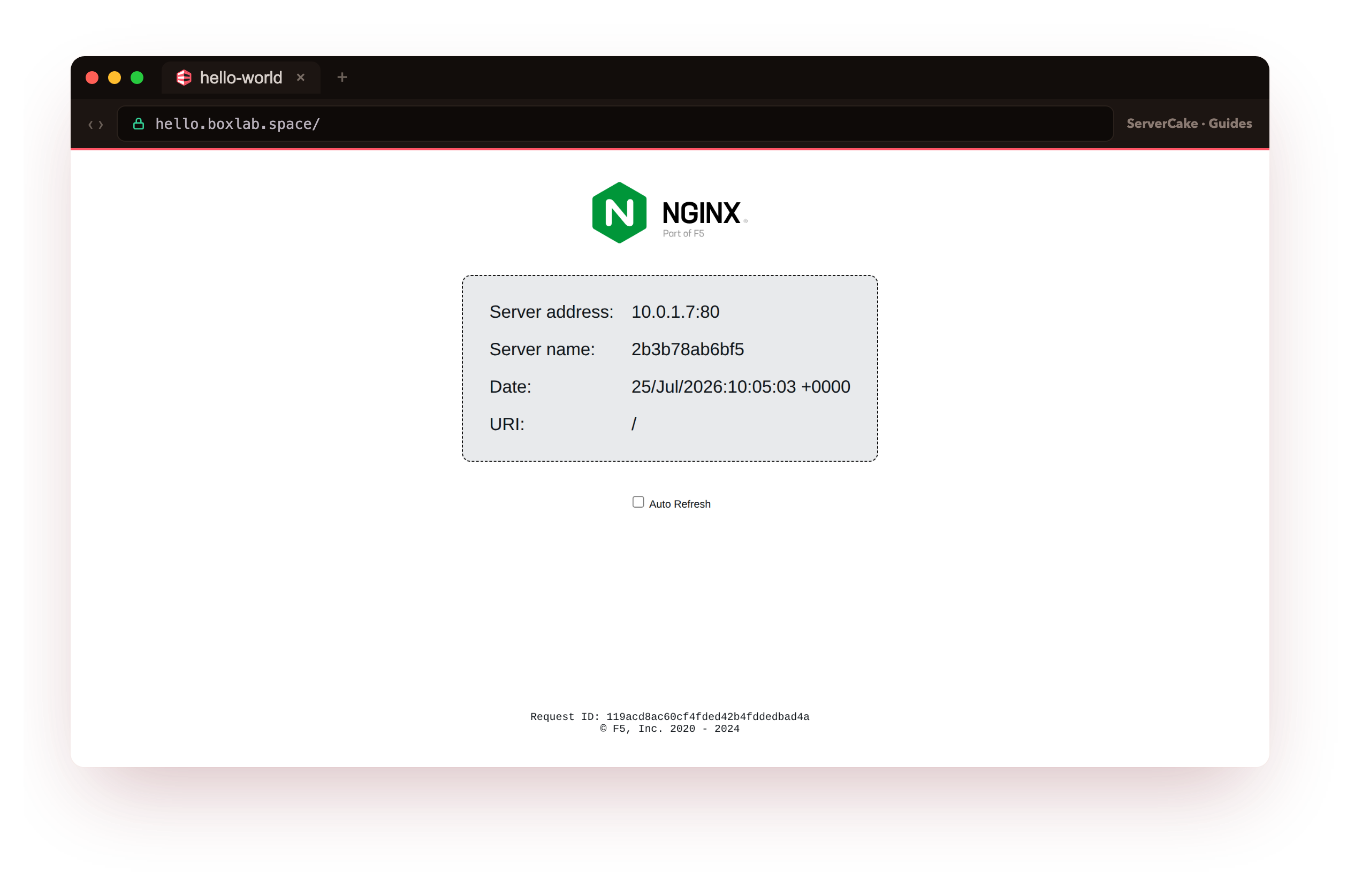Open the ServerCake · Guides link
The height and width of the screenshot is (896, 1362).
pyautogui.click(x=1189, y=124)
